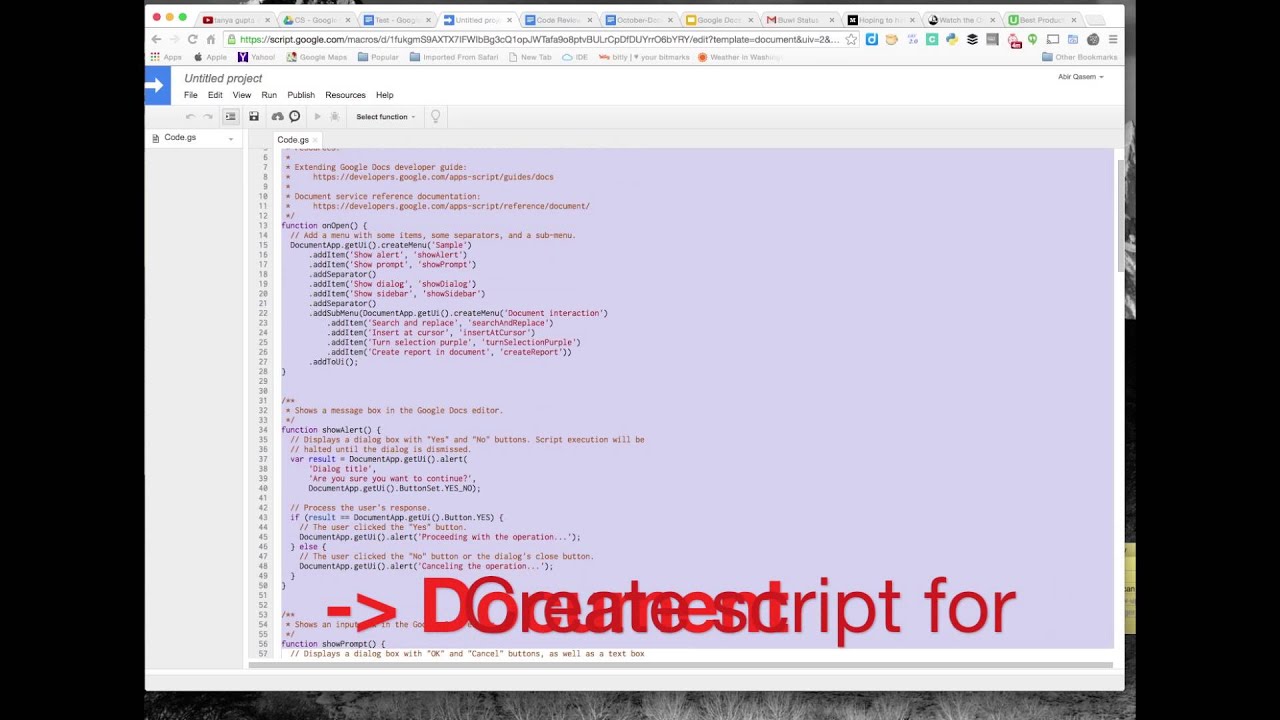Run the selected function play icon

coord(318,117)
